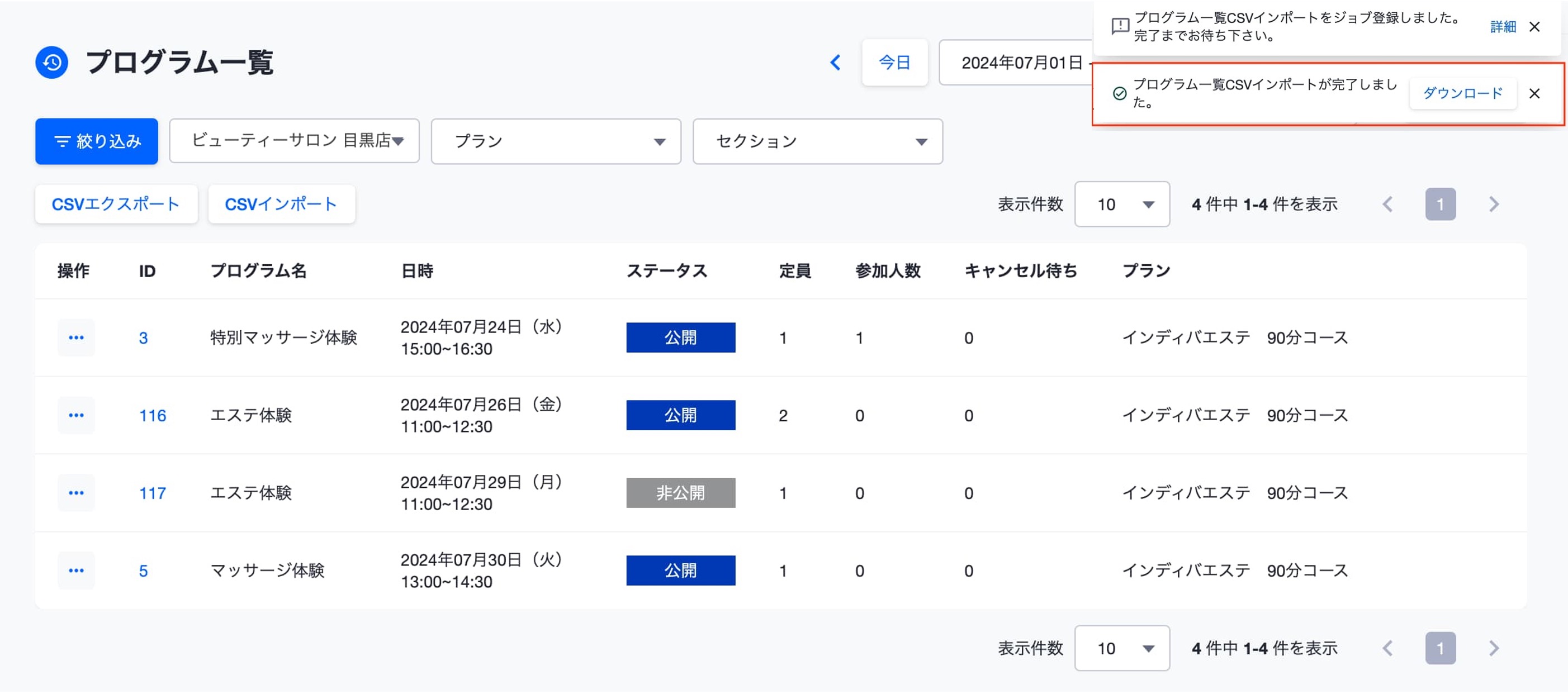
Task: Open actions menu for ID 117 row
Action: (76, 494)
